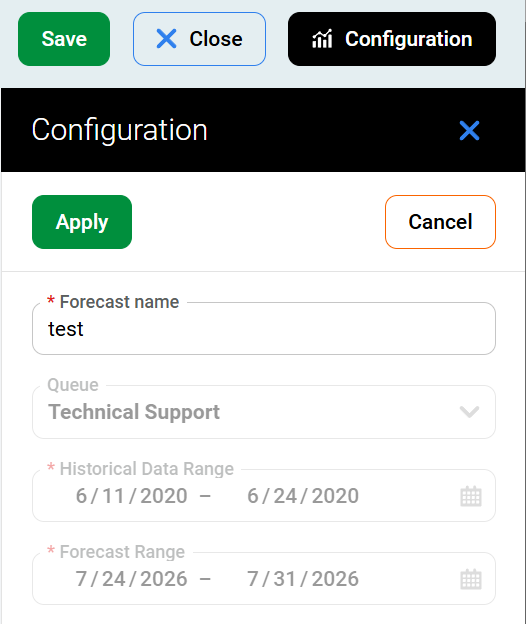Cancel the configuration changes
Image resolution: width=526 pixels, height=624 pixels.
[x=440, y=222]
